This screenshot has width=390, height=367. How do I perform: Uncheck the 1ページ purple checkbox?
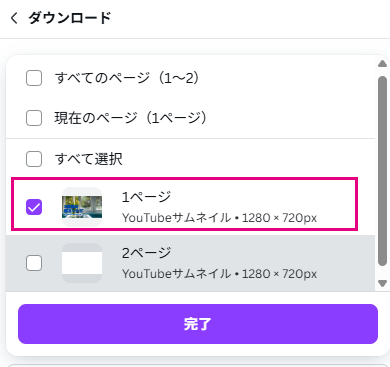[34, 207]
